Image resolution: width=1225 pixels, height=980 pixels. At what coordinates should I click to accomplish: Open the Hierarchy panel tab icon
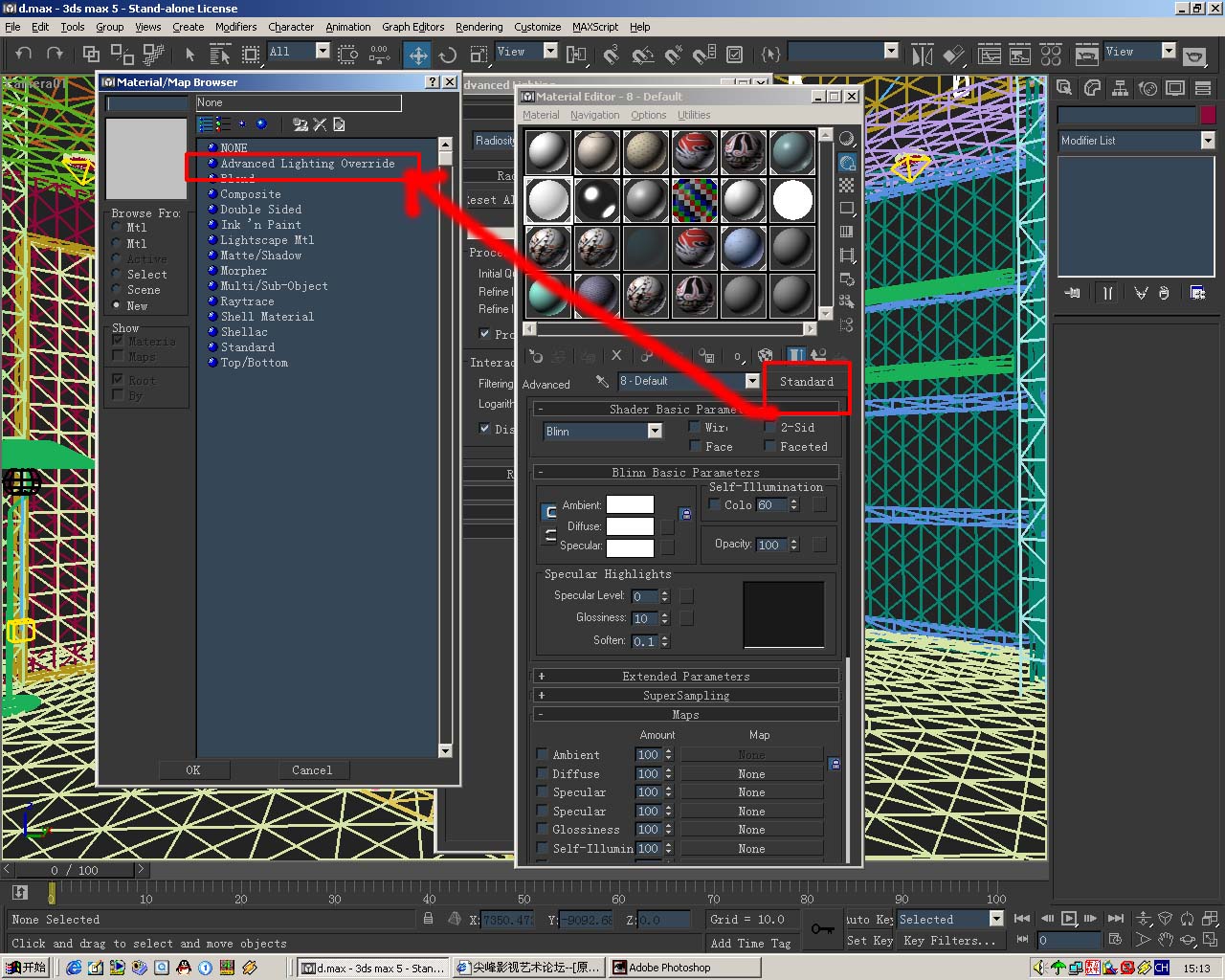point(1120,88)
